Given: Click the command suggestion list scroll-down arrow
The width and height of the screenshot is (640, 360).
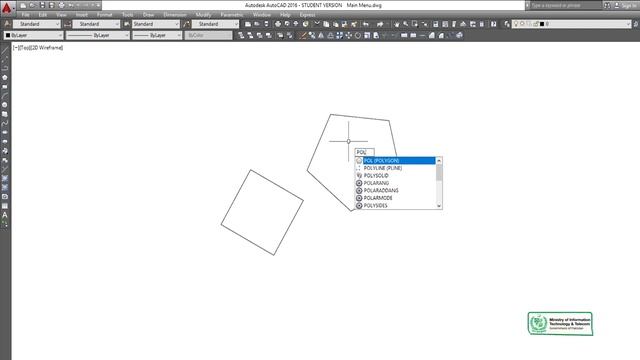Looking at the screenshot, I should pyautogui.click(x=439, y=206).
